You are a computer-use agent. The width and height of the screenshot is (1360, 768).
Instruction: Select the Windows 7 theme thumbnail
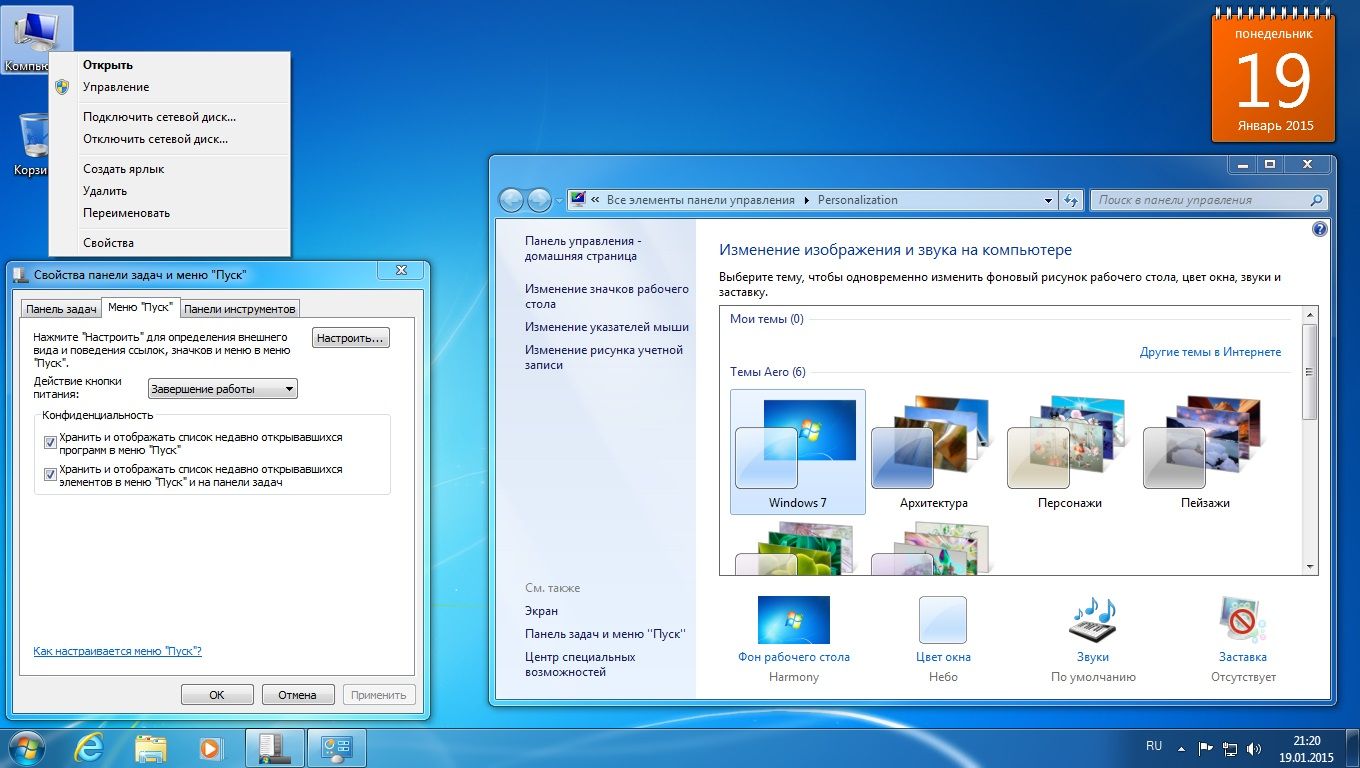coord(798,452)
